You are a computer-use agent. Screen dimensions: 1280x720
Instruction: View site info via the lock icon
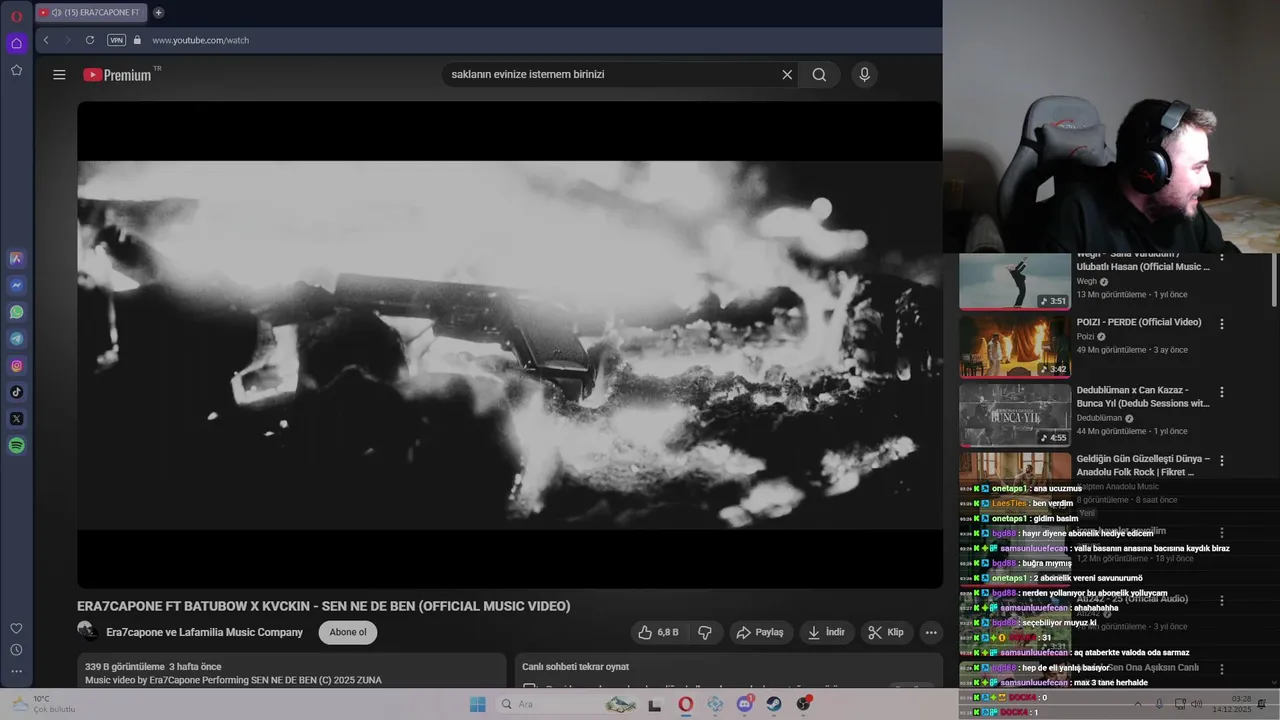click(x=138, y=40)
